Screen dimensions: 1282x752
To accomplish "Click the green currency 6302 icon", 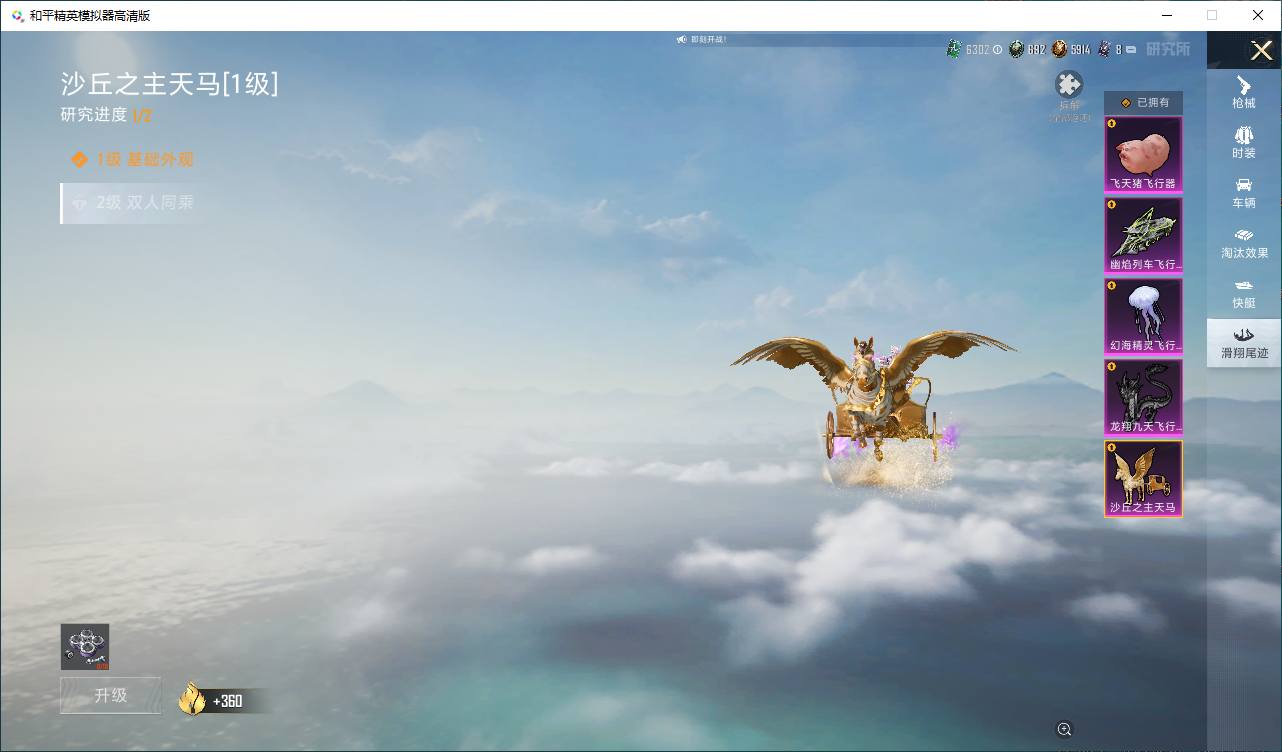I will (x=954, y=48).
